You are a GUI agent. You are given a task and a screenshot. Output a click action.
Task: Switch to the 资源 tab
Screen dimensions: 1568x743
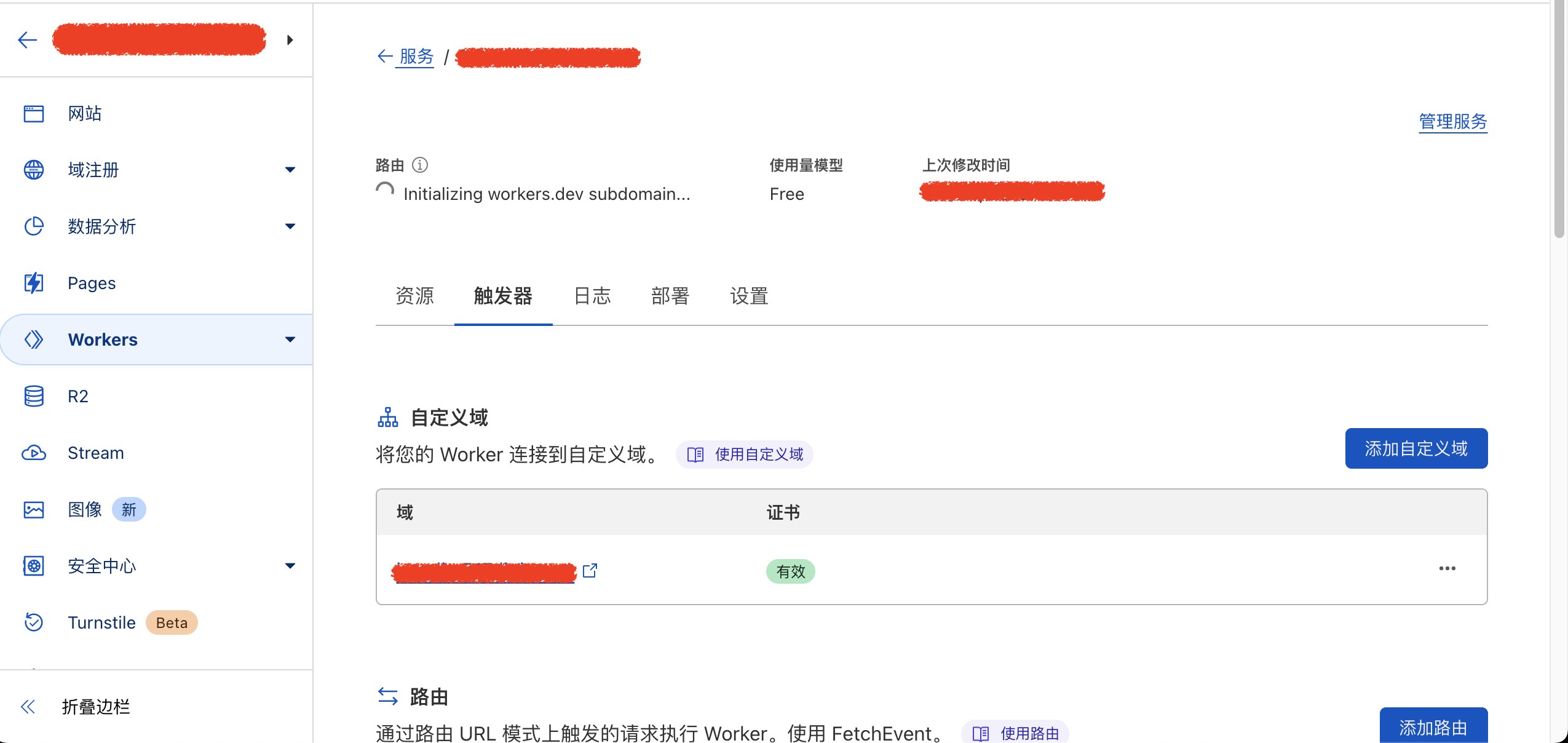coord(415,296)
